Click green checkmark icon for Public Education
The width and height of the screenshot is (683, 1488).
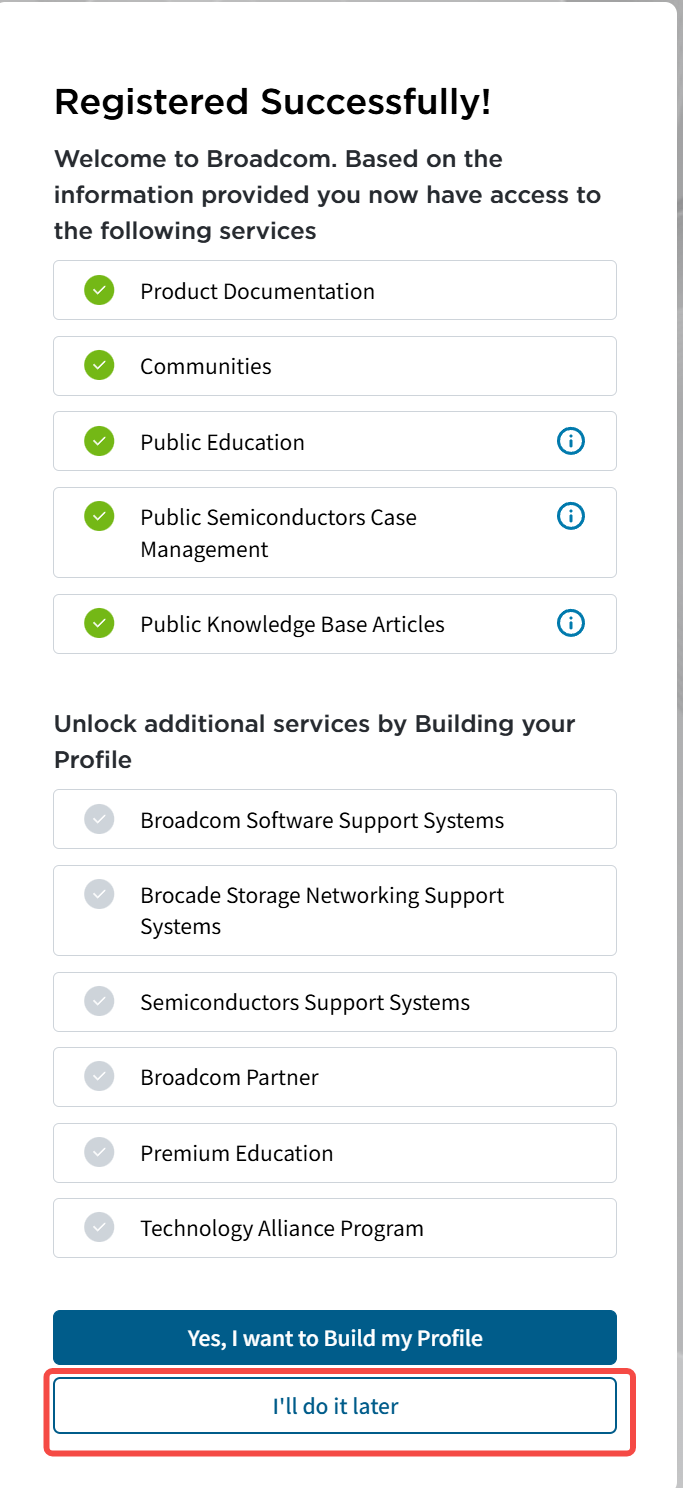[x=99, y=441]
